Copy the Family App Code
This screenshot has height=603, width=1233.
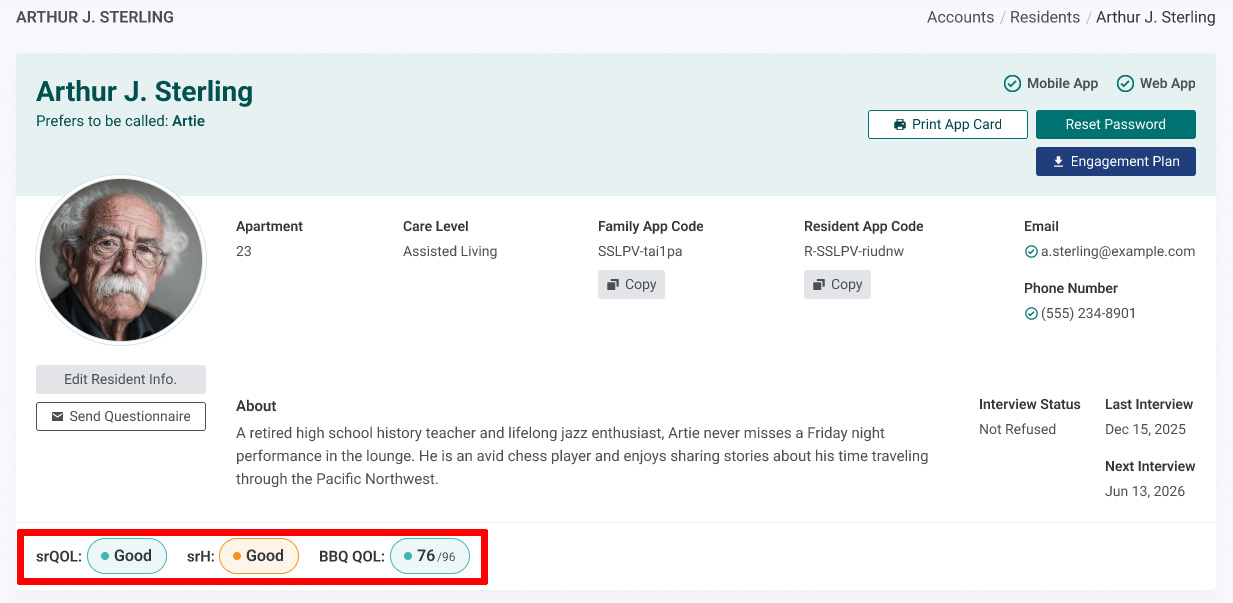pyautogui.click(x=631, y=284)
